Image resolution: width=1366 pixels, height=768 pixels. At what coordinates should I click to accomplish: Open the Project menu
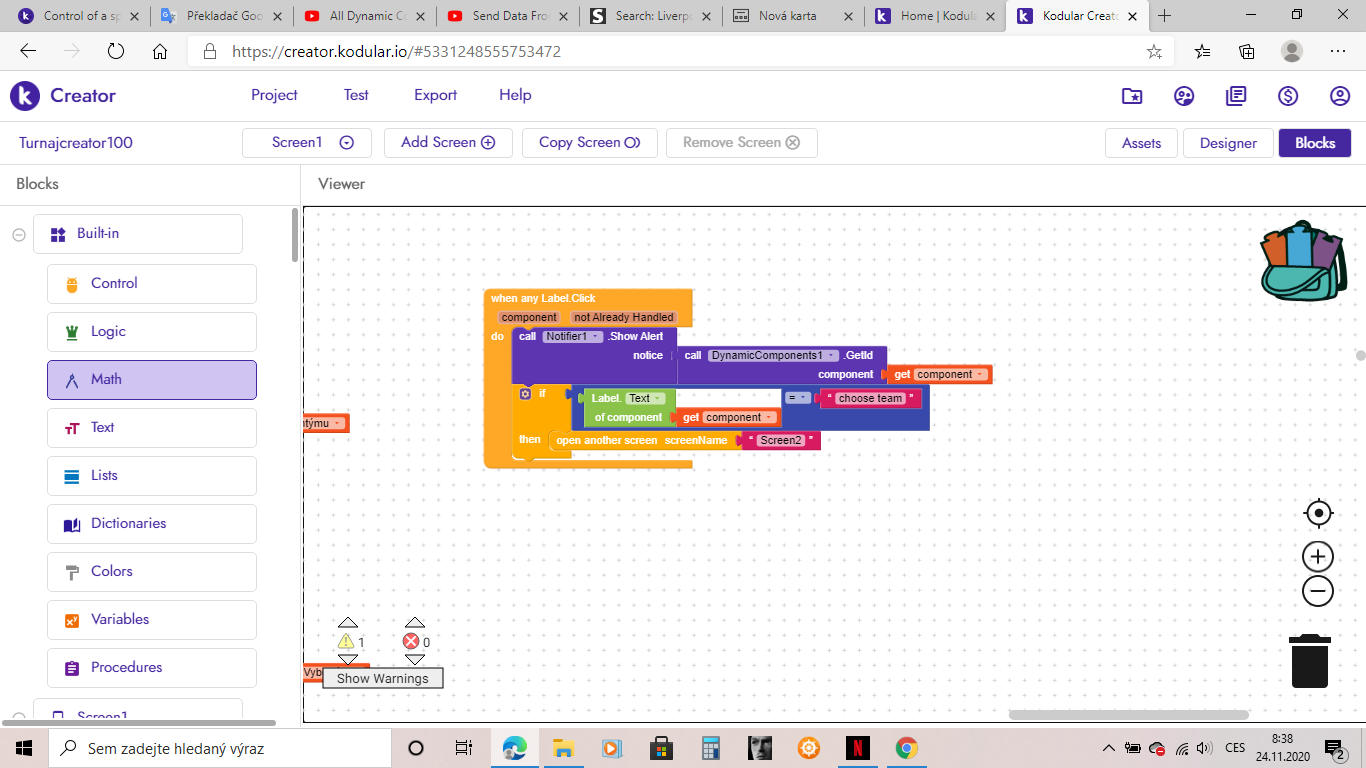pos(274,95)
